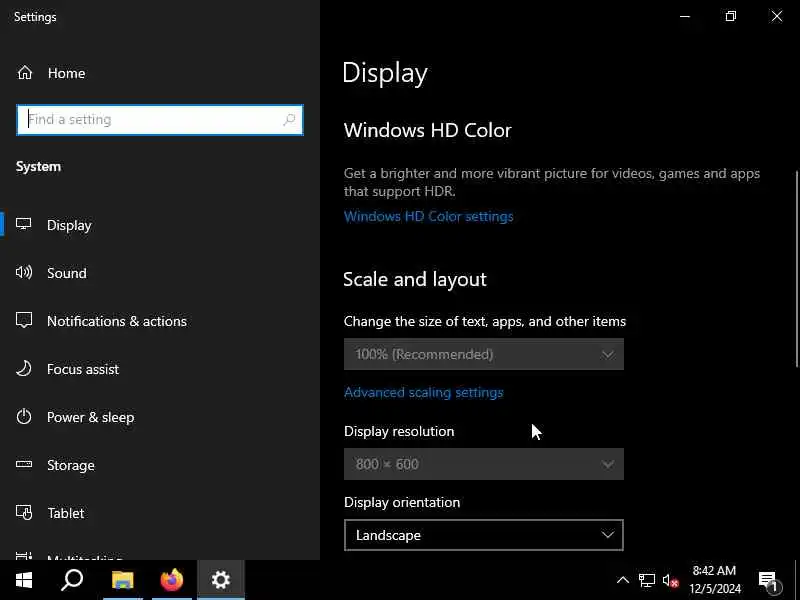
Task: Show hidden system tray icons
Action: [623, 580]
